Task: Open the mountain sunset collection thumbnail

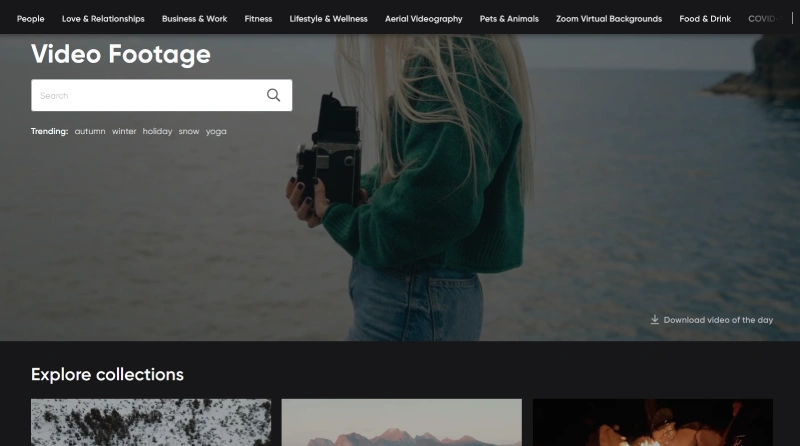Action: 401,422
